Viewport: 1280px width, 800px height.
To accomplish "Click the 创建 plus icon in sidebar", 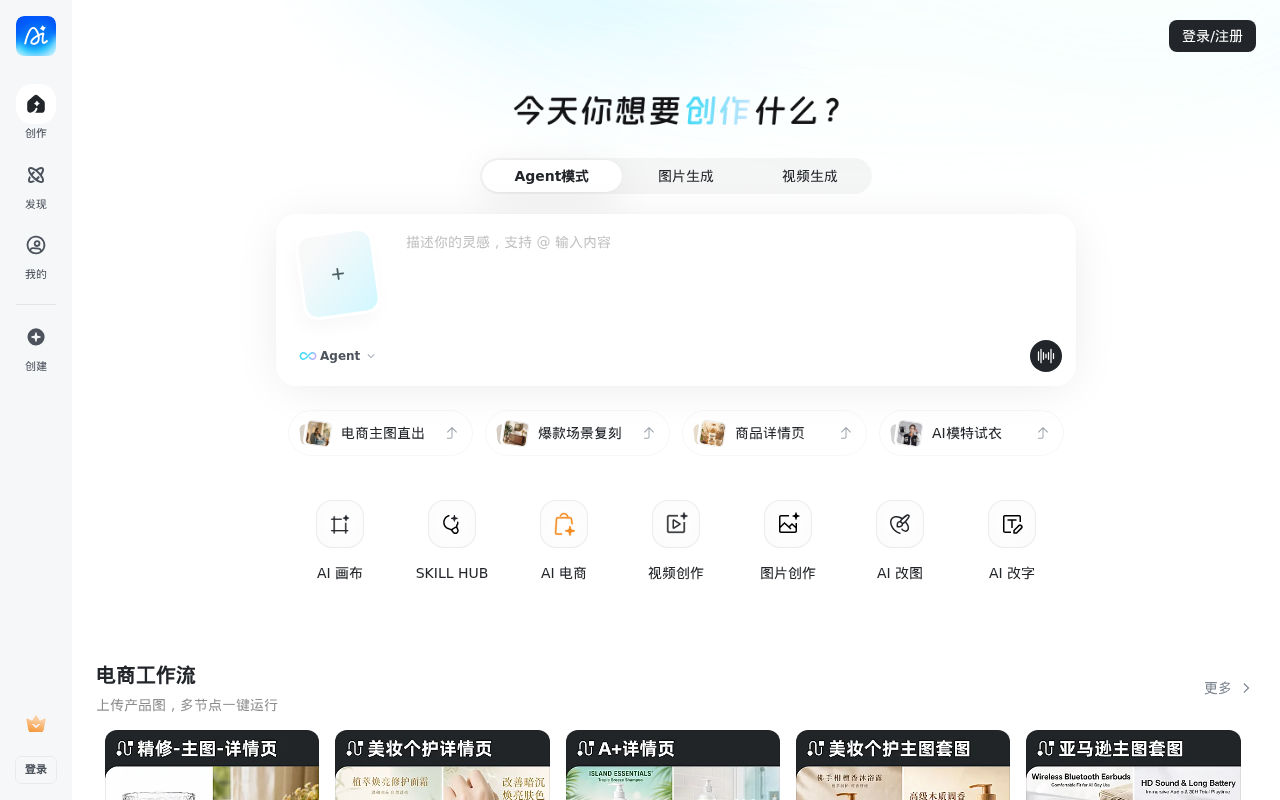I will pos(36,337).
